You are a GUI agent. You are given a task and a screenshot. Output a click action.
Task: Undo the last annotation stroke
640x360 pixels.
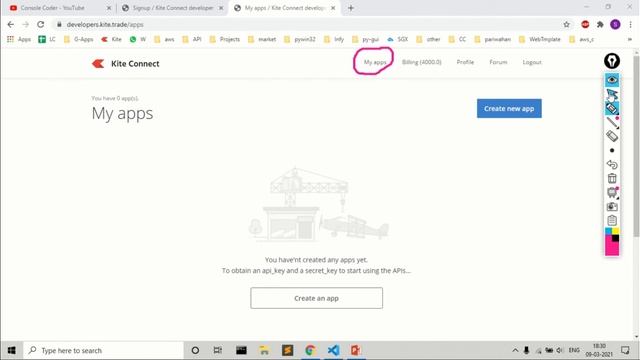click(612, 164)
